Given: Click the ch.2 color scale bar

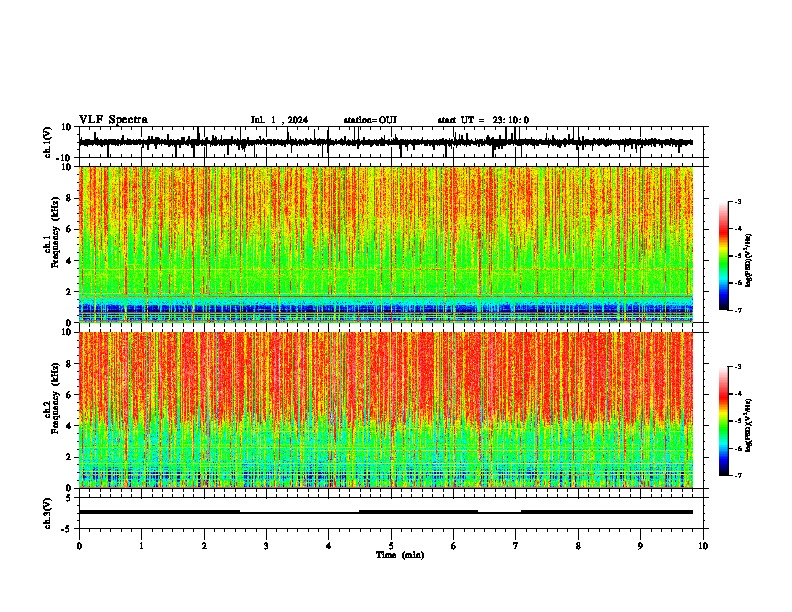Looking at the screenshot, I should point(723,421).
